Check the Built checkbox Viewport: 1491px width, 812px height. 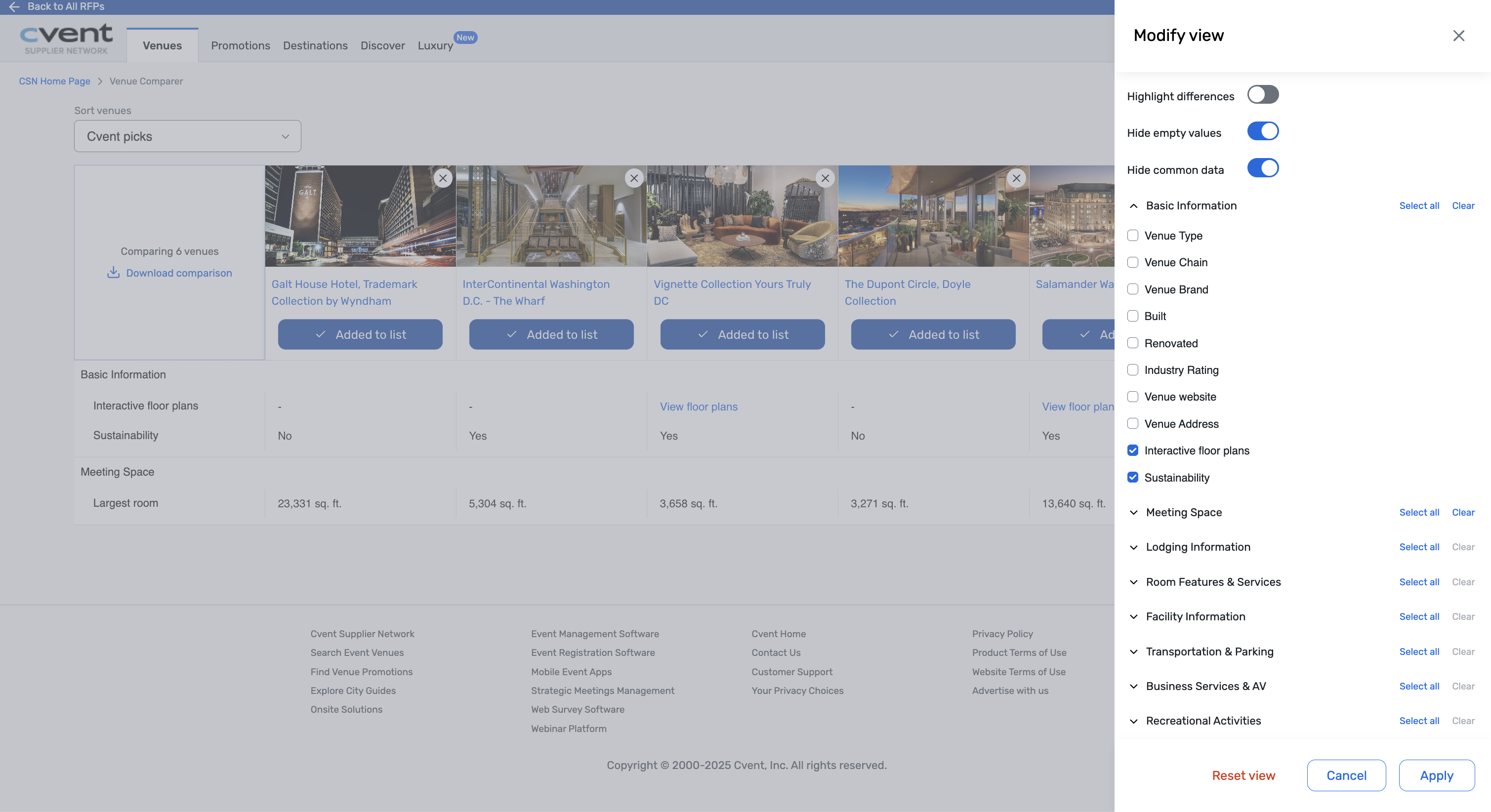coord(1133,316)
